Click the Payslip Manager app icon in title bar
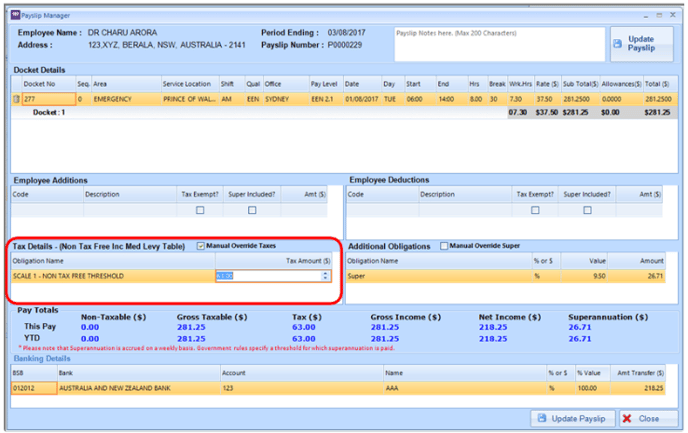The image size is (688, 433). [x=15, y=15]
